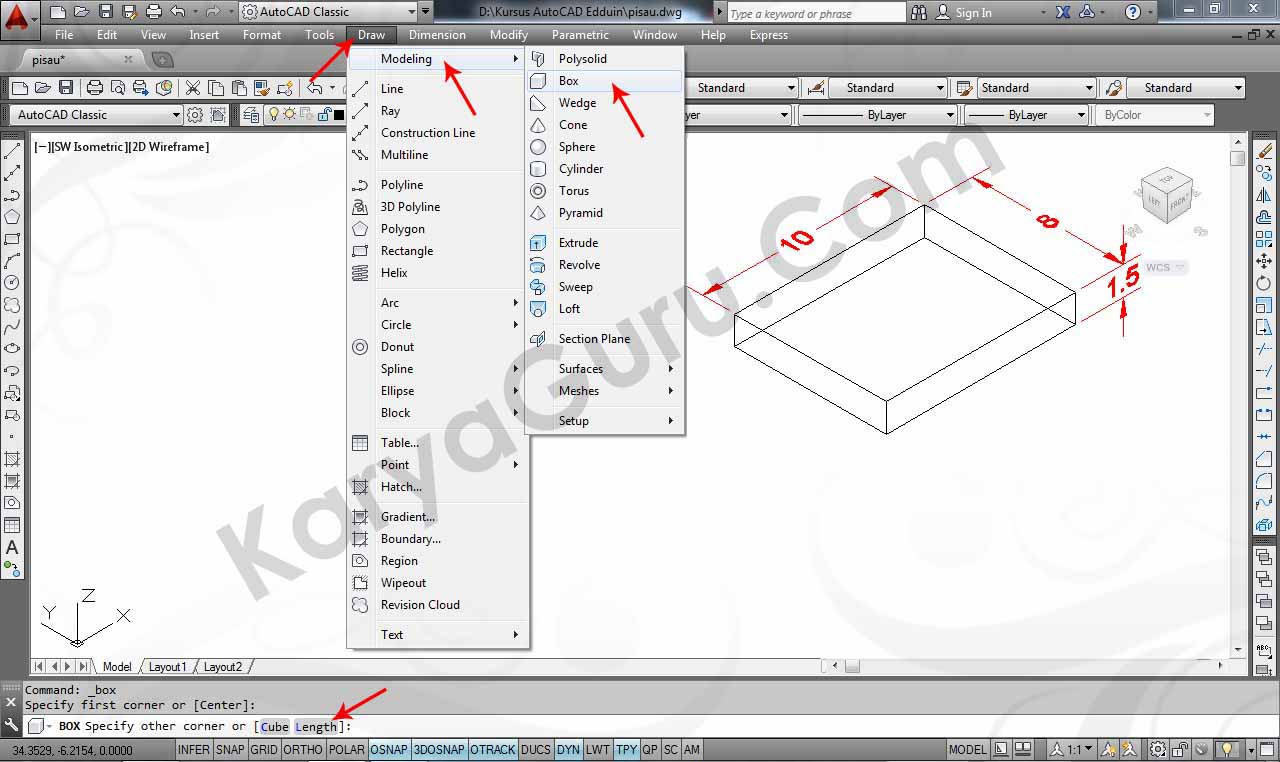The image size is (1280, 762).
Task: Click the Sphere modeling icon
Action: coord(538,147)
